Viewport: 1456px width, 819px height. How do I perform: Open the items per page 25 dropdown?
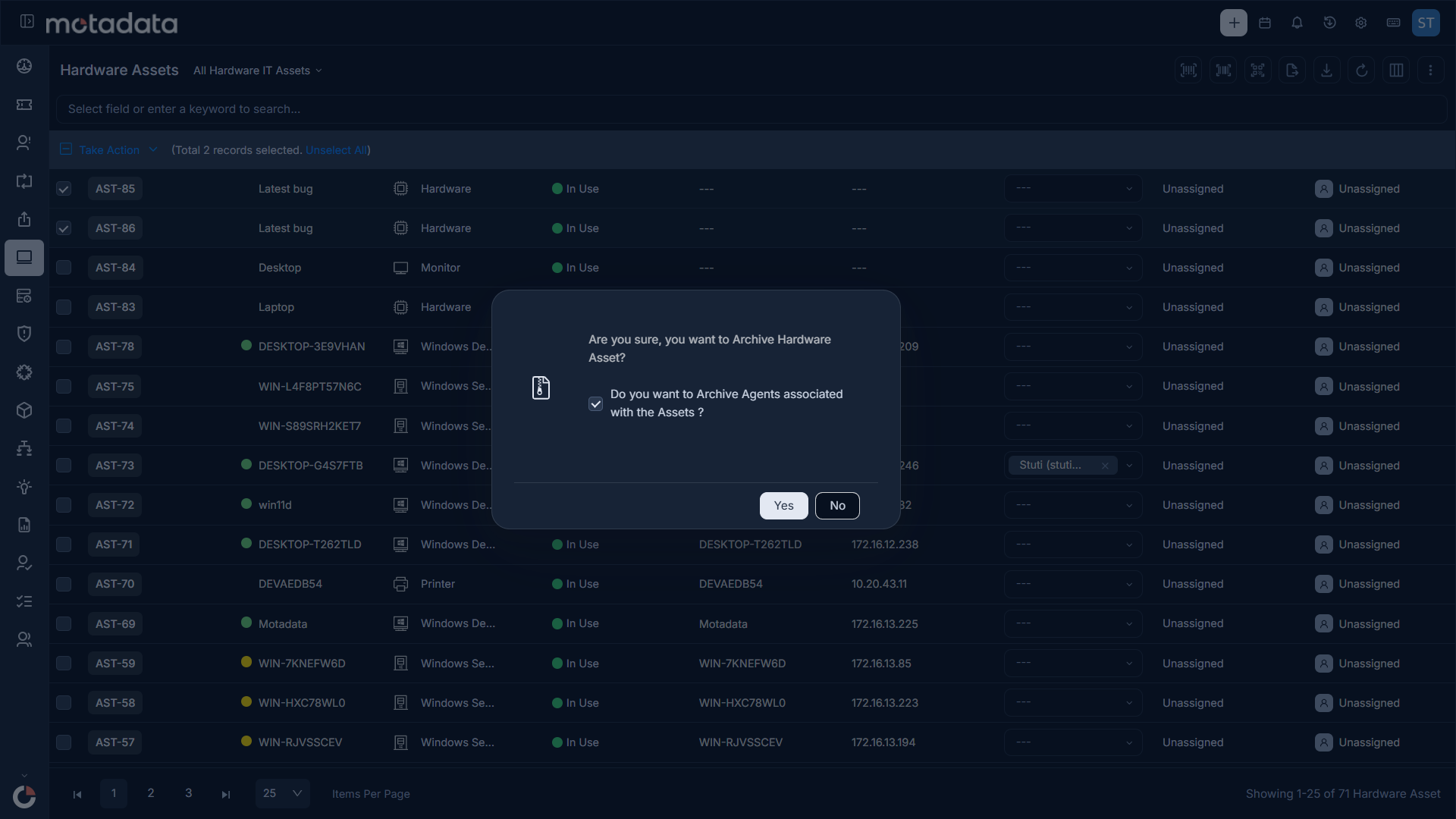(282, 793)
